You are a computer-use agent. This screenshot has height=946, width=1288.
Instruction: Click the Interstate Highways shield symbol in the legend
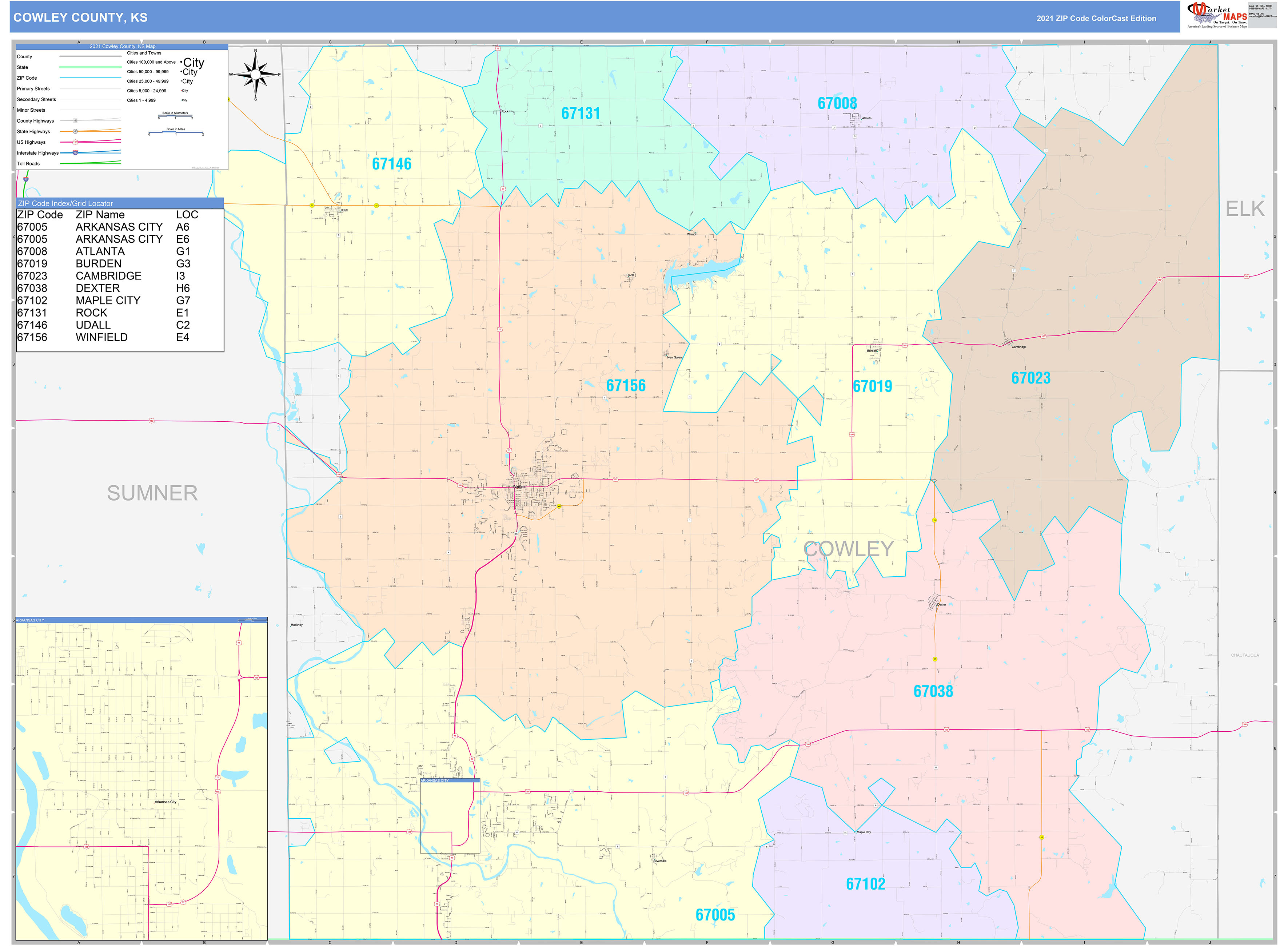click(75, 153)
